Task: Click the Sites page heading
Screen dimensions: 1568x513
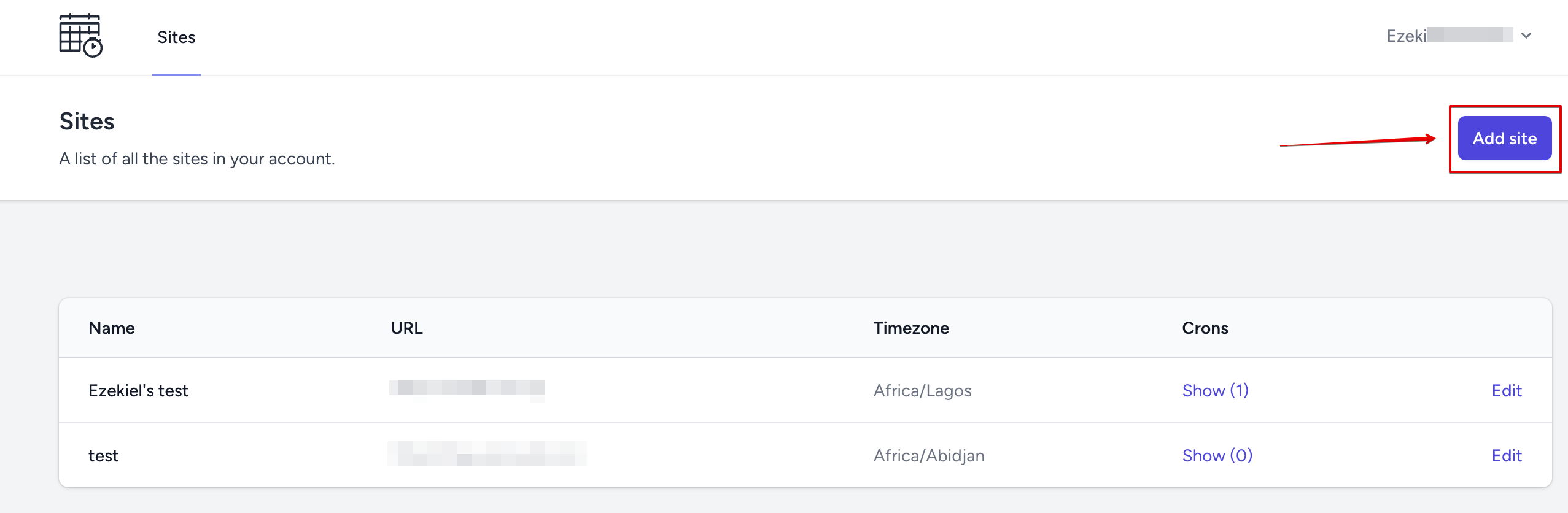Action: (87, 121)
